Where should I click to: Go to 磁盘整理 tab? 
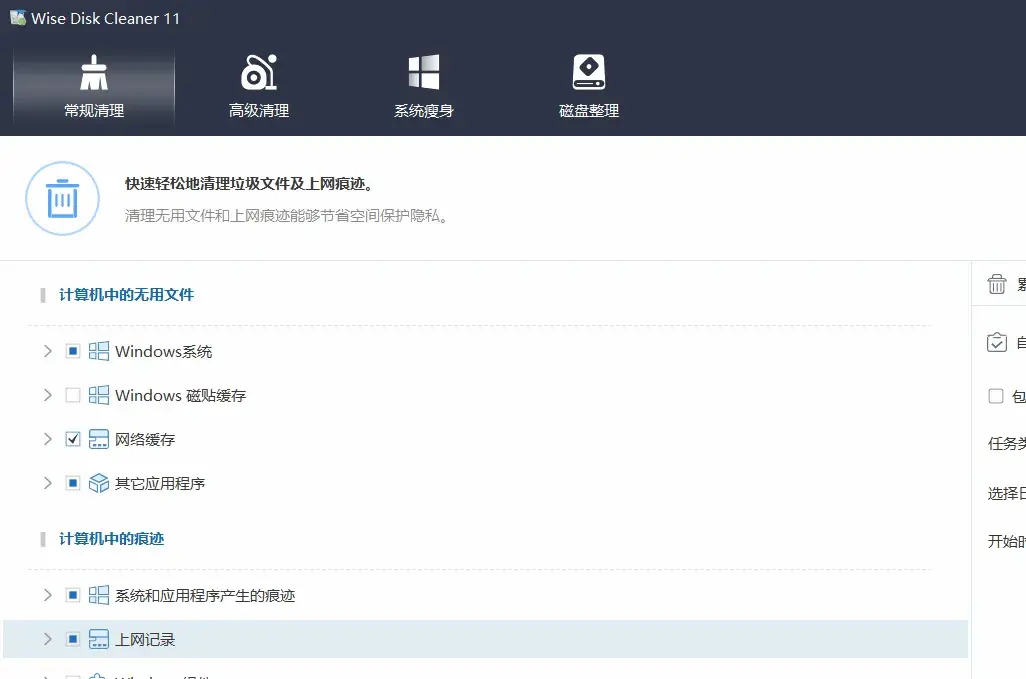(589, 86)
